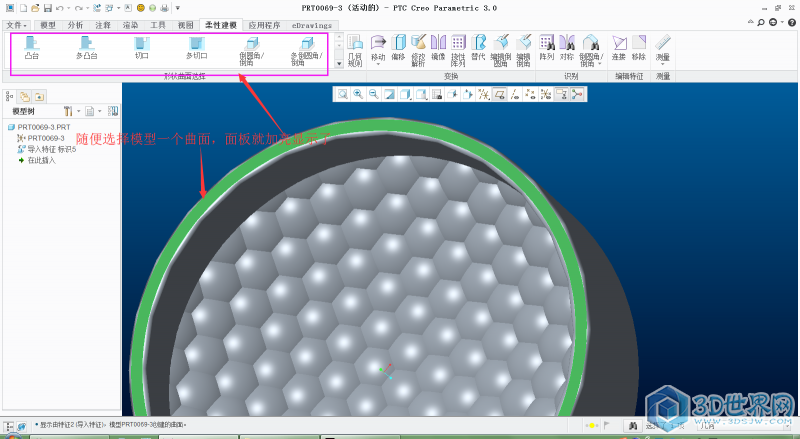Click the 移动 (Move) transform tool
The image size is (800, 439).
point(378,47)
